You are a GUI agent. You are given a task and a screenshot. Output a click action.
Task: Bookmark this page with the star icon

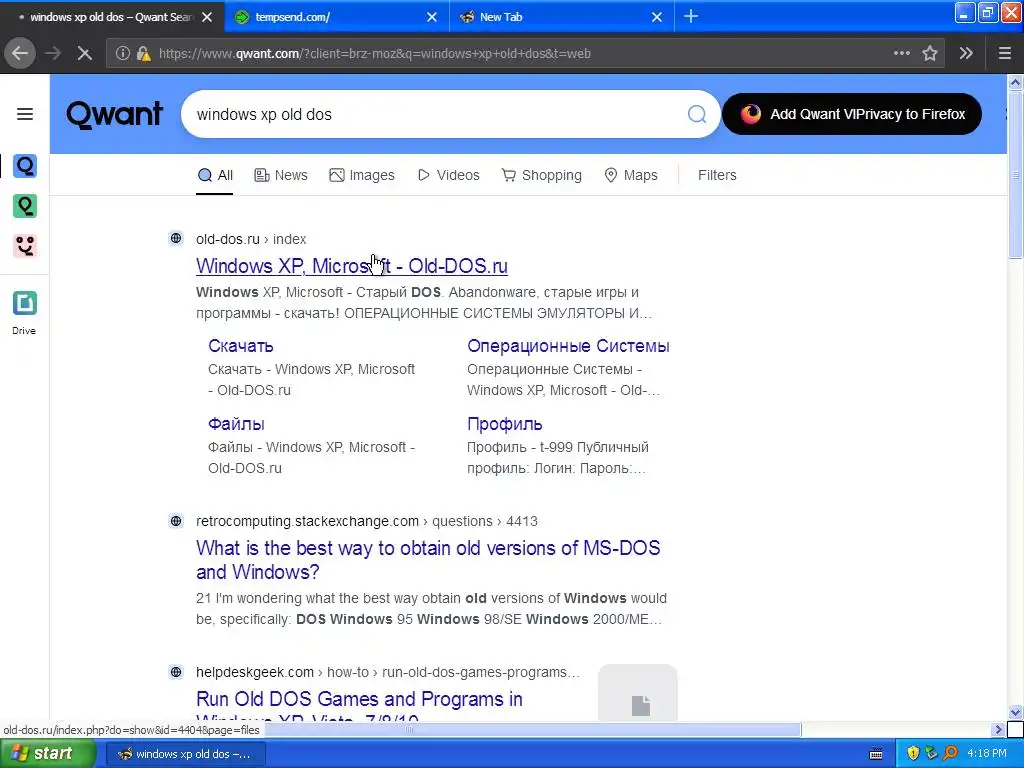[x=930, y=54]
